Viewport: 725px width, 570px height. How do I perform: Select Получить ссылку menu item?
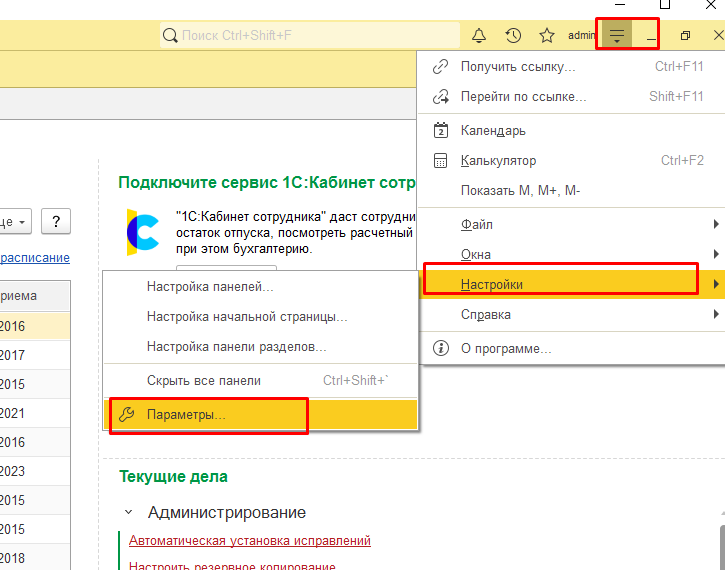[571, 67]
